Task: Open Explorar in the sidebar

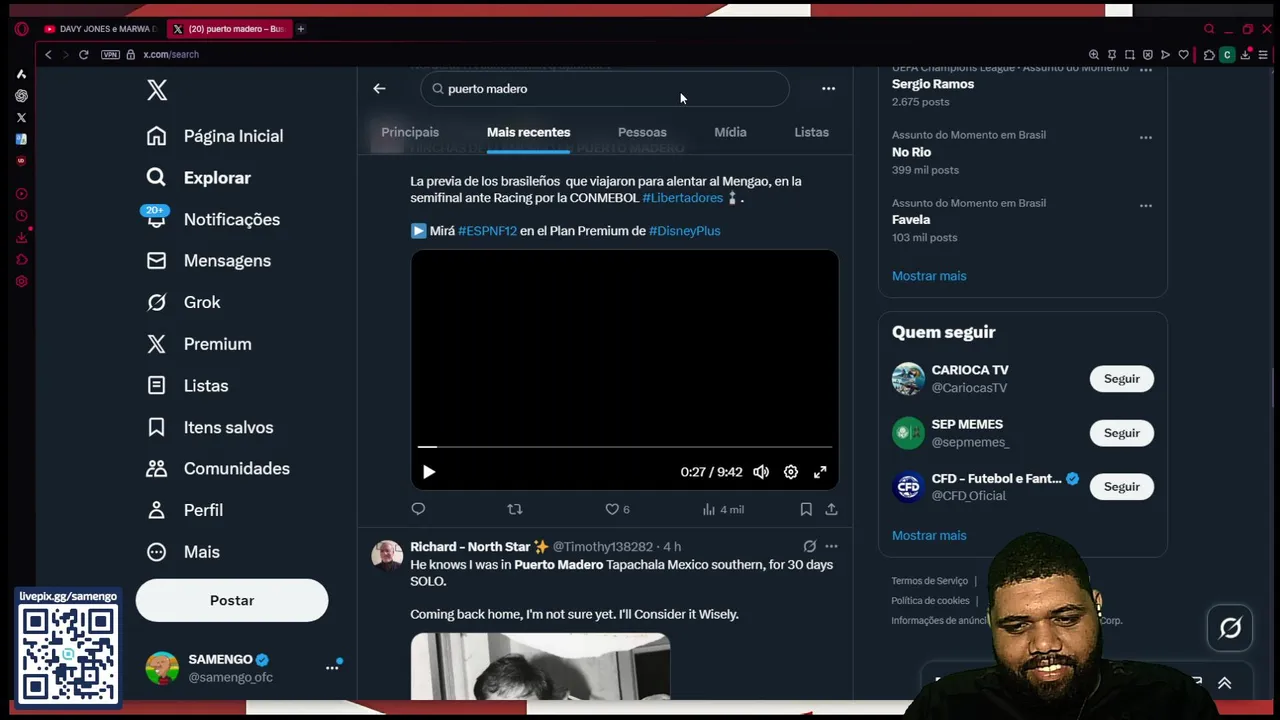Action: click(x=199, y=178)
